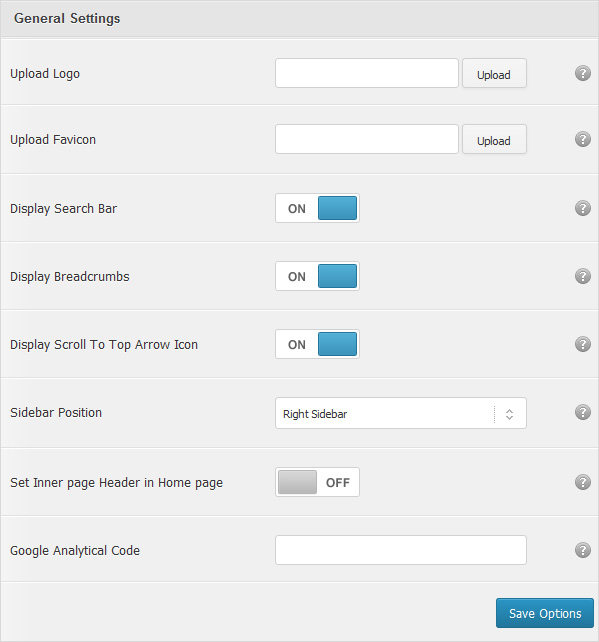Toggle Display Search Bar switch off

(x=317, y=208)
